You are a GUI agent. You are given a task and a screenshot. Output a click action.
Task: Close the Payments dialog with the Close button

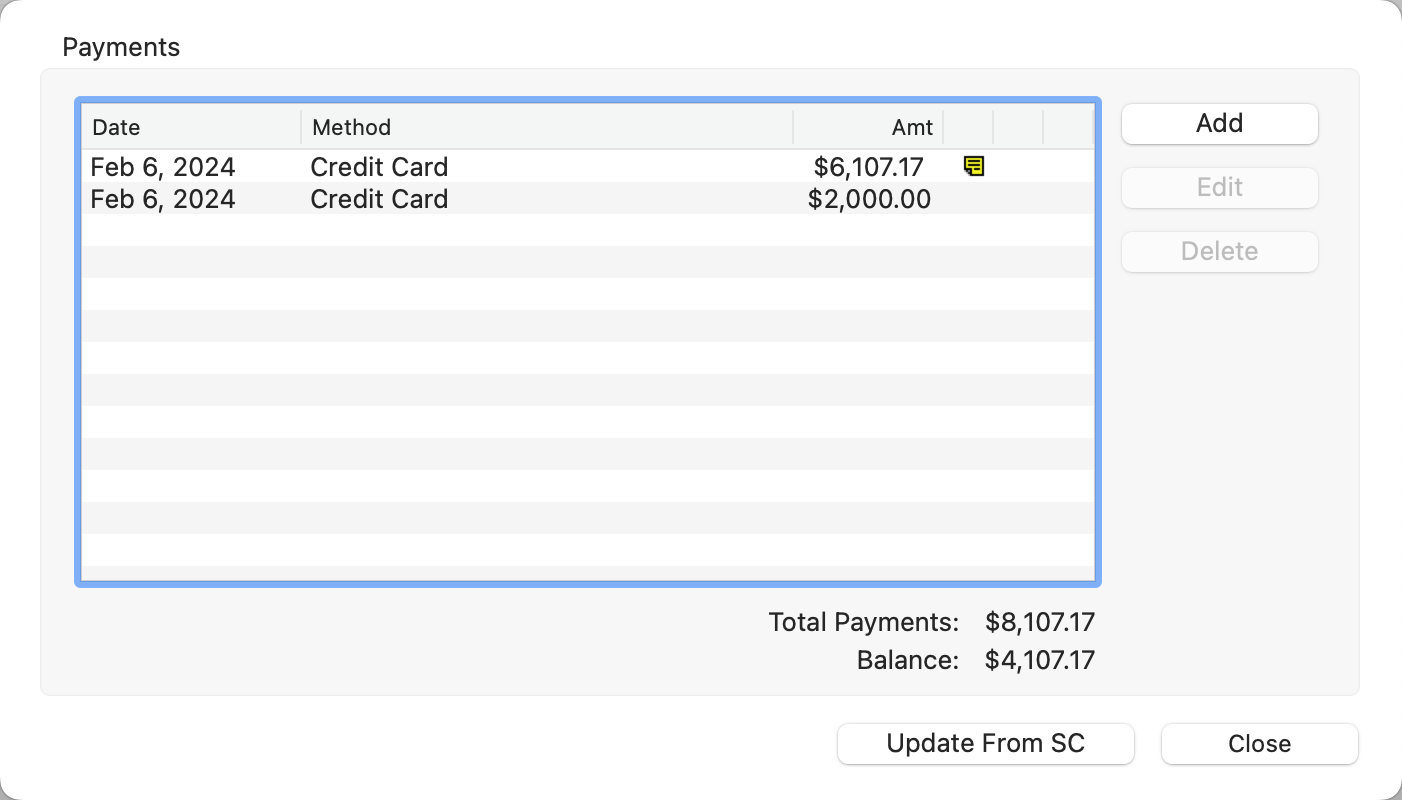click(1259, 744)
